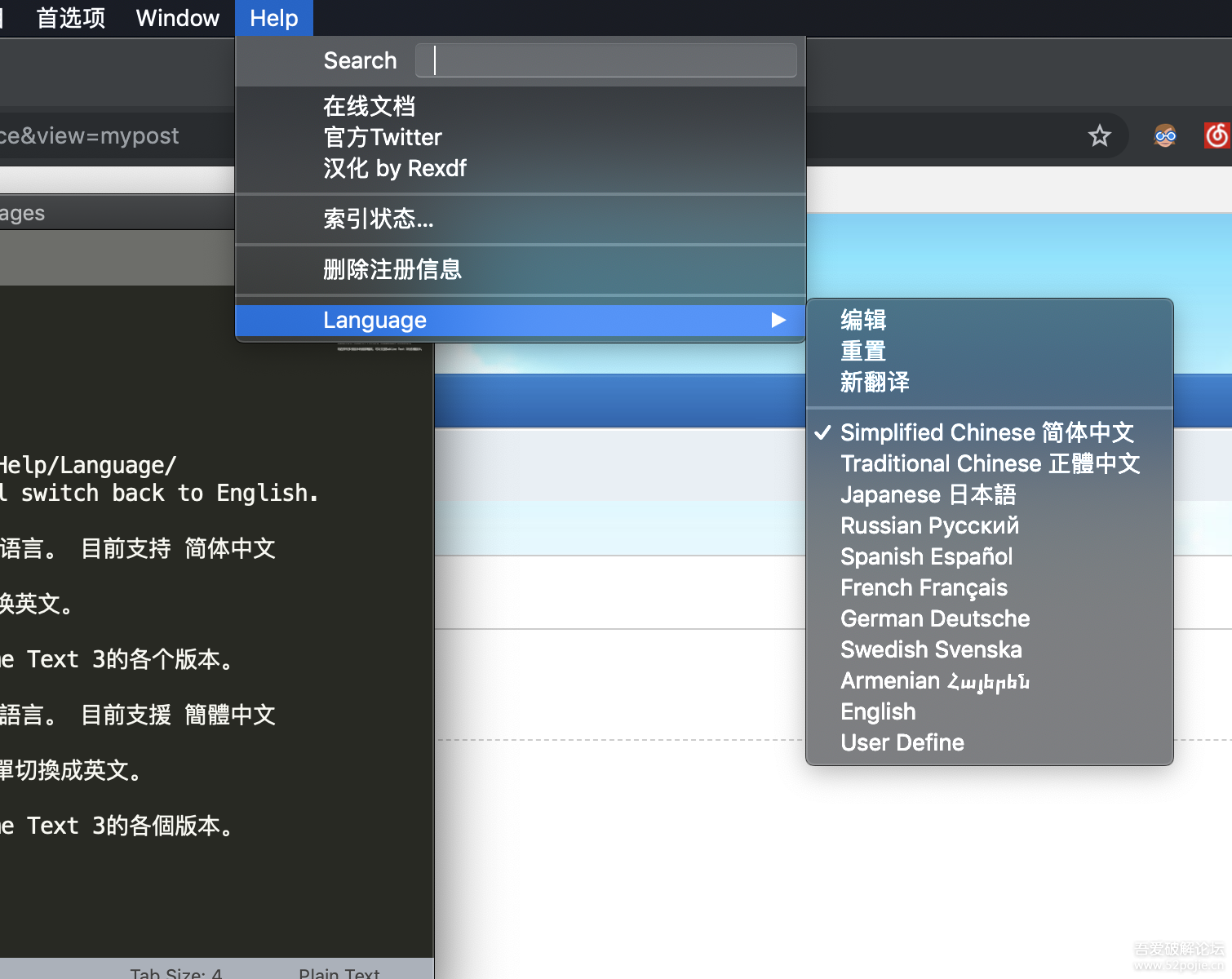Select User Define language option
This screenshot has height=979, width=1232.
click(x=902, y=742)
